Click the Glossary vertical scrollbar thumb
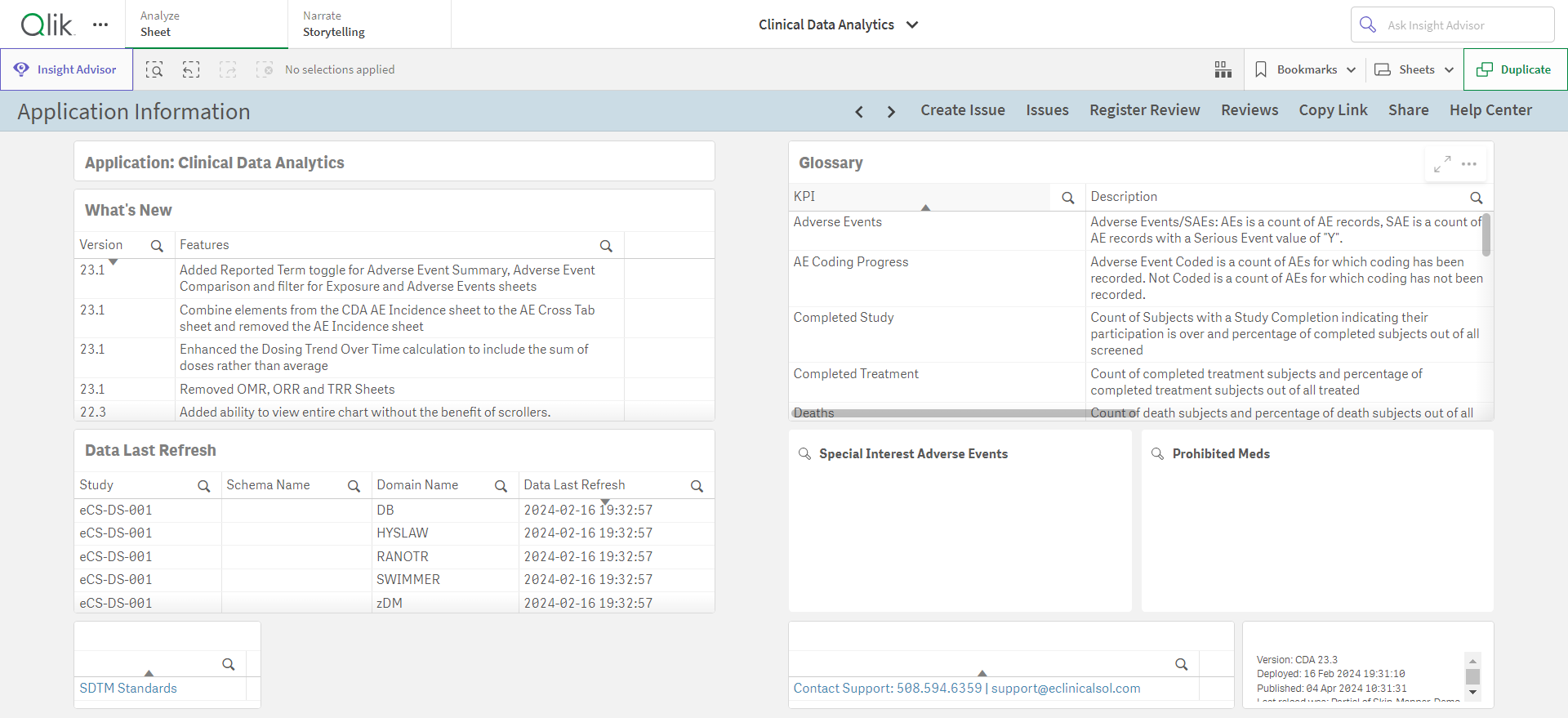Image resolution: width=1568 pixels, height=718 pixels. pyautogui.click(x=1486, y=234)
